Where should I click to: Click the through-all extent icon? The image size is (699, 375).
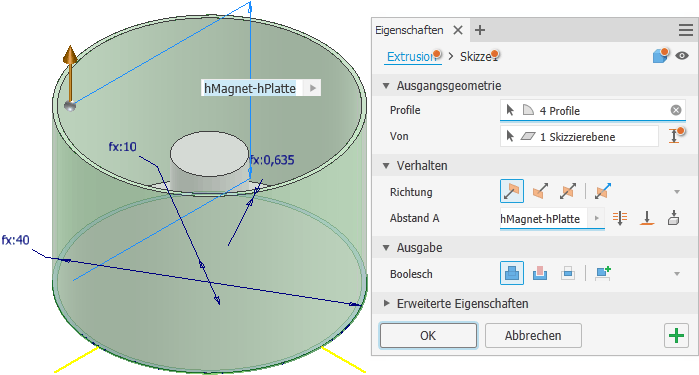[x=620, y=218]
